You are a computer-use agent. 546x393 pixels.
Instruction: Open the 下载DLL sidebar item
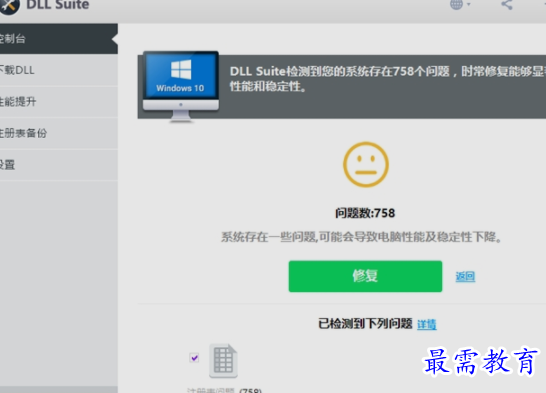59,70
